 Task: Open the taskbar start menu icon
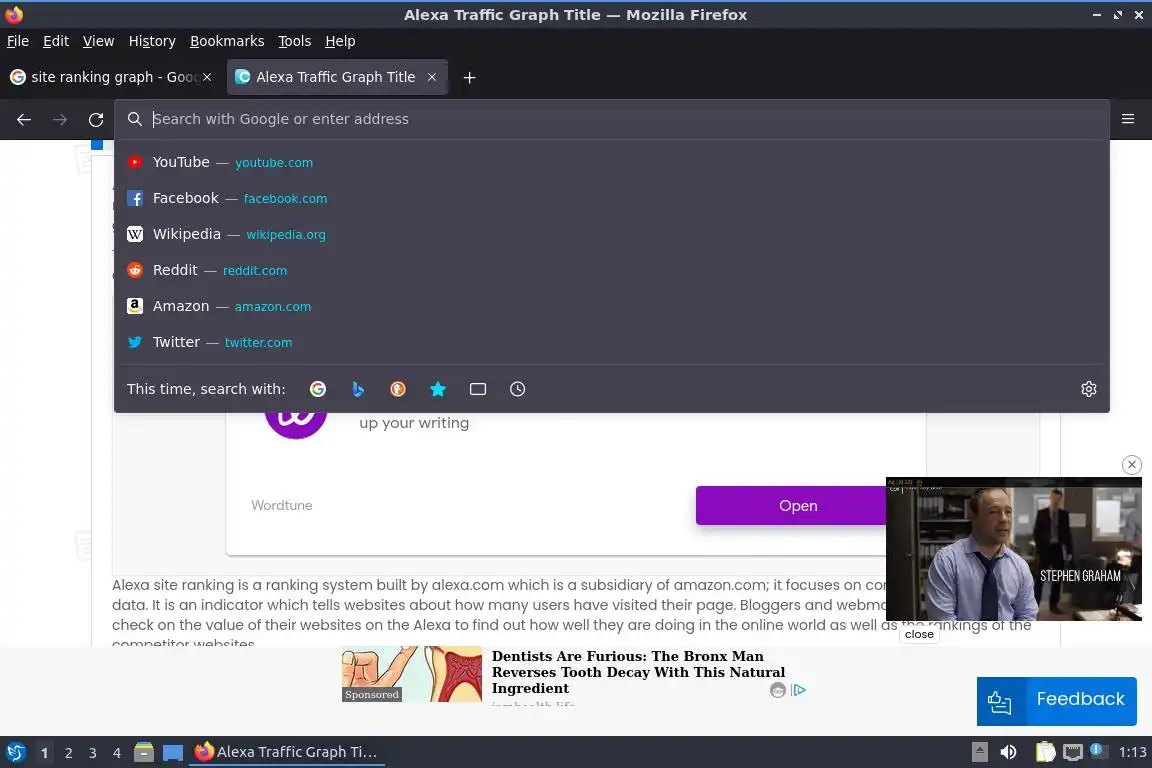(16, 752)
